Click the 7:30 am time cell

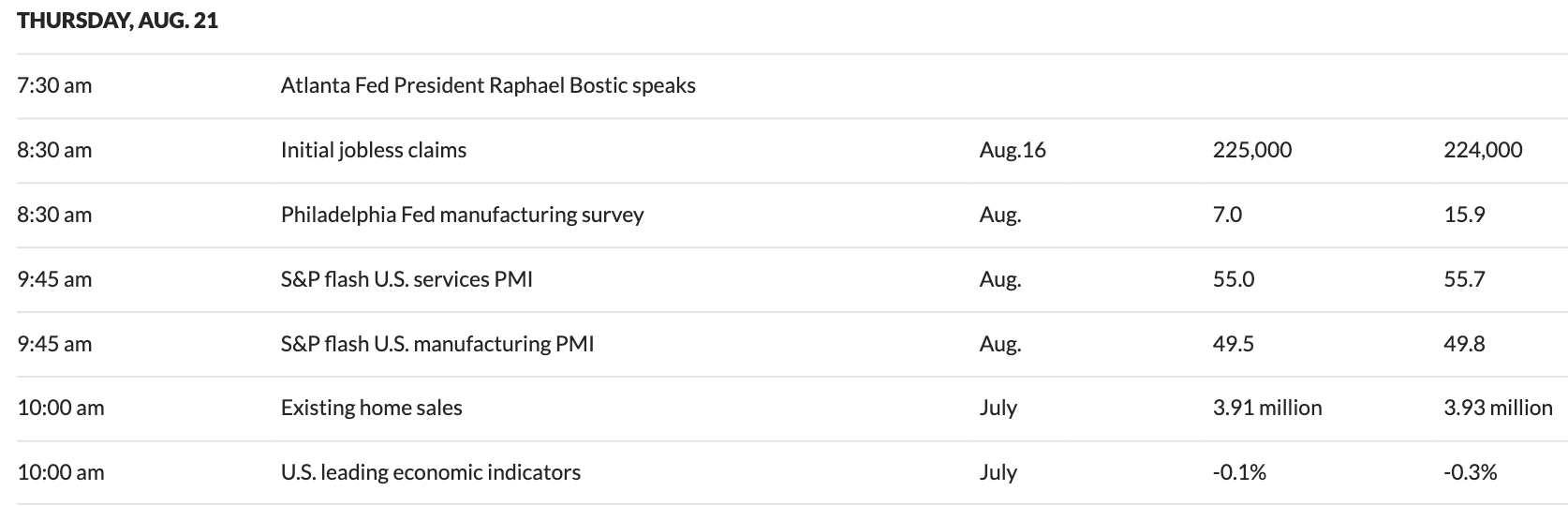54,85
